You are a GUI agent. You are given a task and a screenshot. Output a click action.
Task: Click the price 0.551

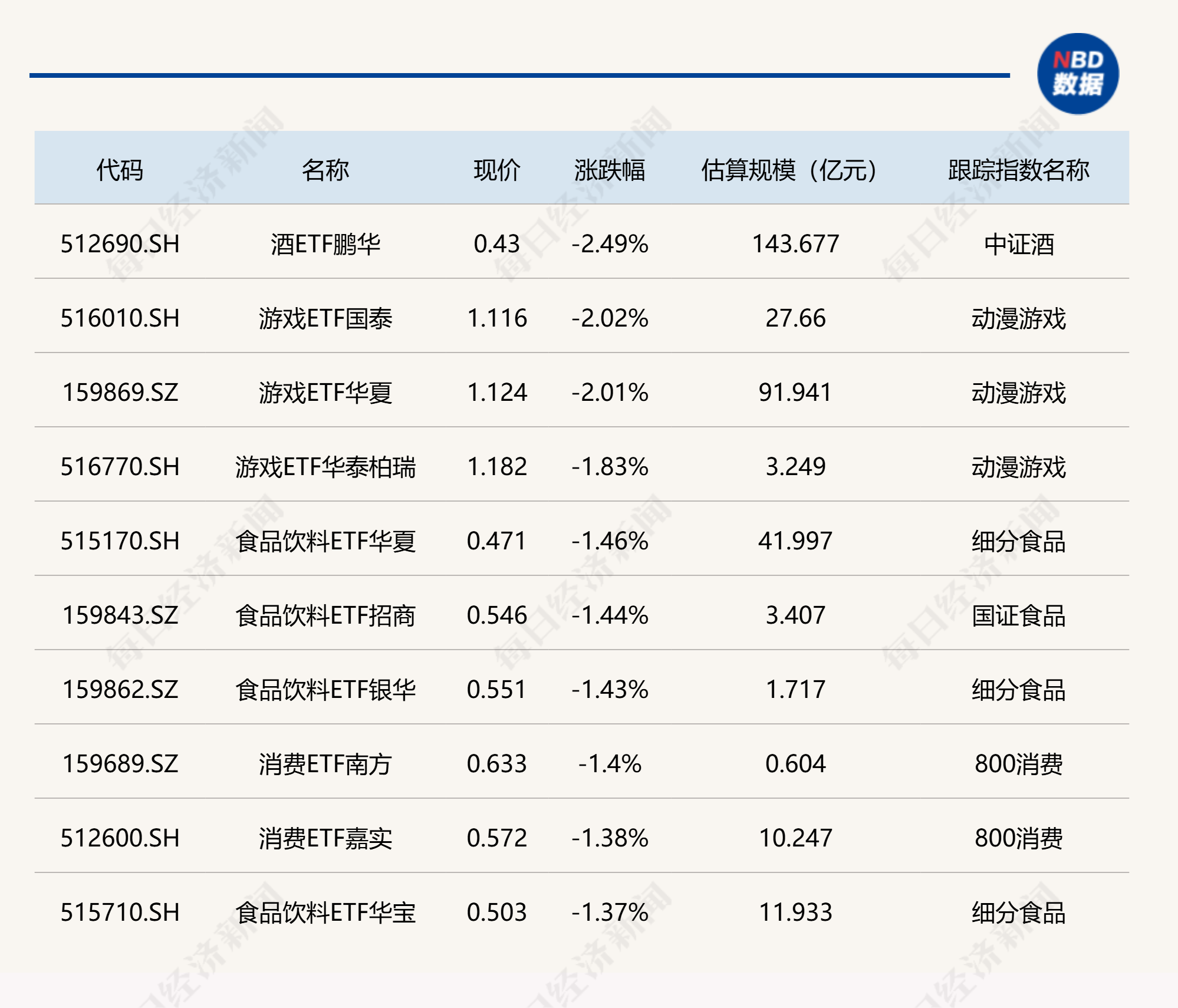pyautogui.click(x=497, y=690)
